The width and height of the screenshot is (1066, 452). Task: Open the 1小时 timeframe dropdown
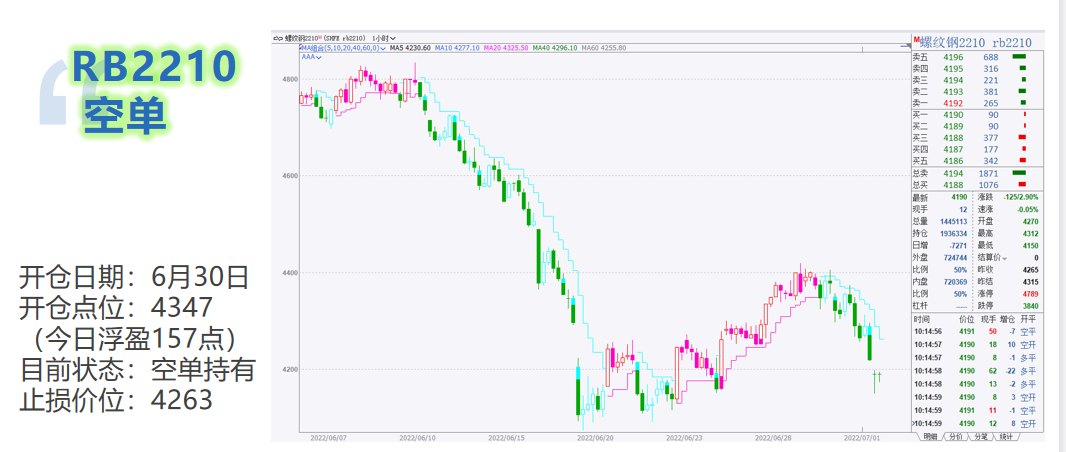pyautogui.click(x=384, y=38)
